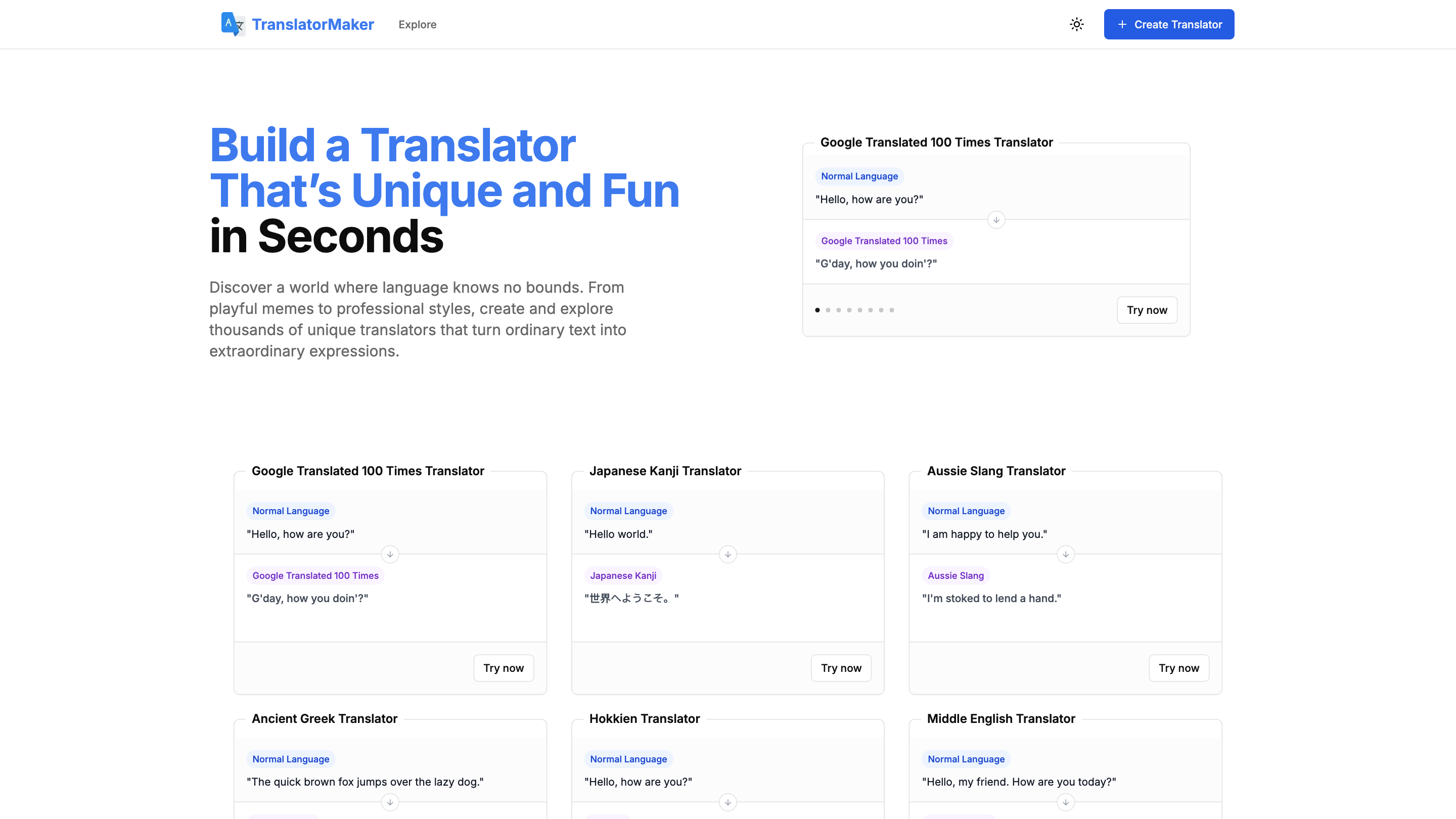The height and width of the screenshot is (819, 1456).
Task: Click the Normal Language badge in hero card
Action: [x=859, y=176]
